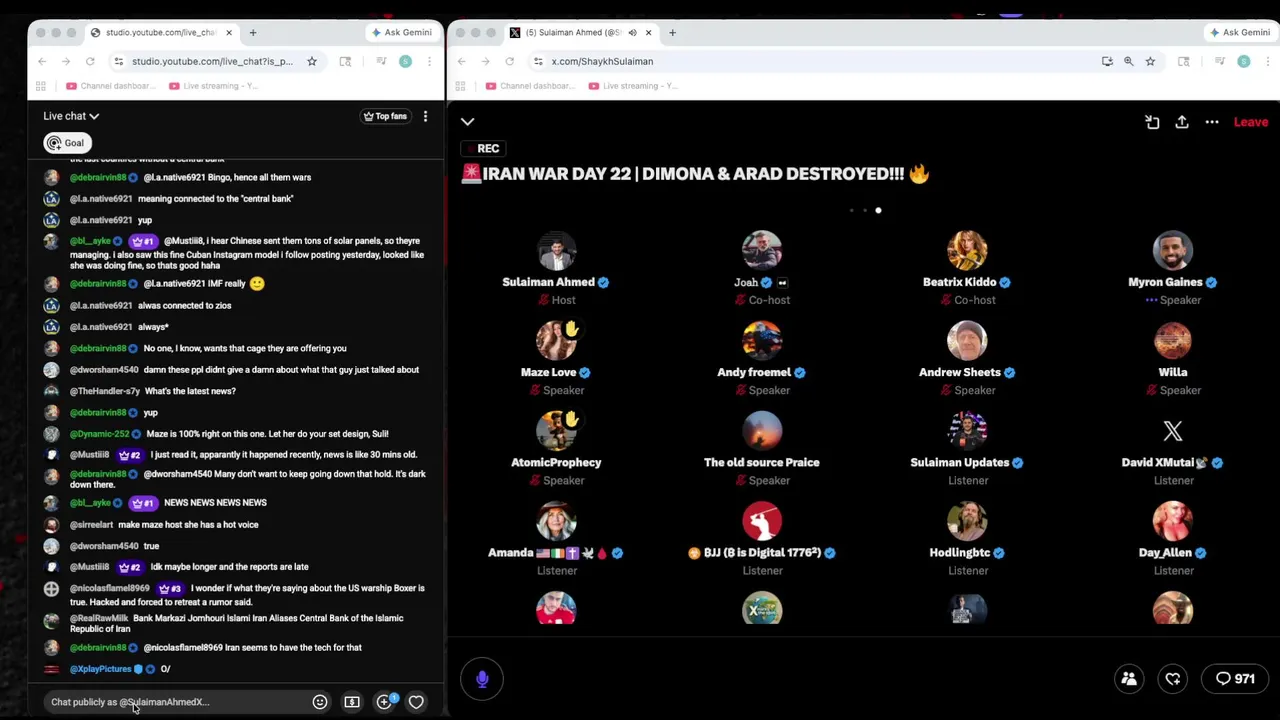
Task: Open Live streaming bookmark in X window
Action: coord(634,86)
